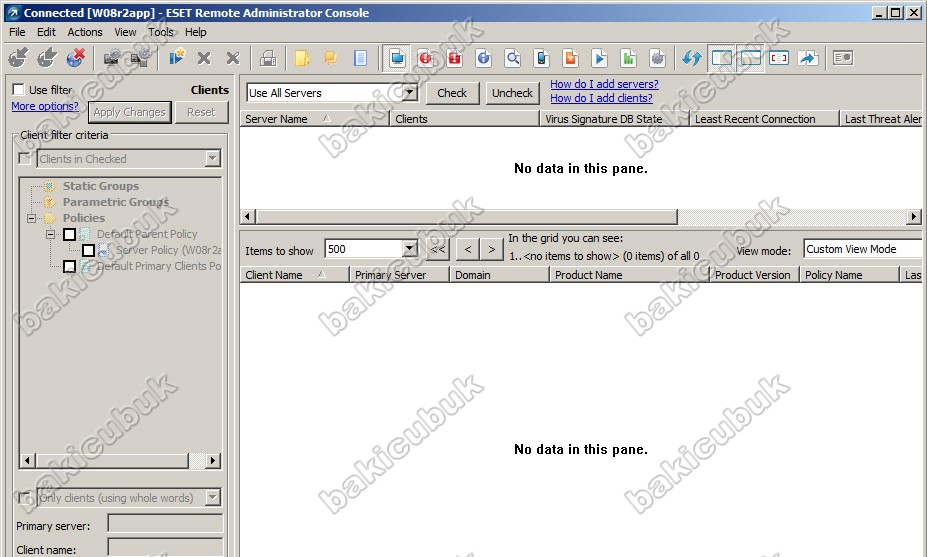The height and width of the screenshot is (557, 927).
Task: Click the servers with gear settings icon
Action: [141, 58]
